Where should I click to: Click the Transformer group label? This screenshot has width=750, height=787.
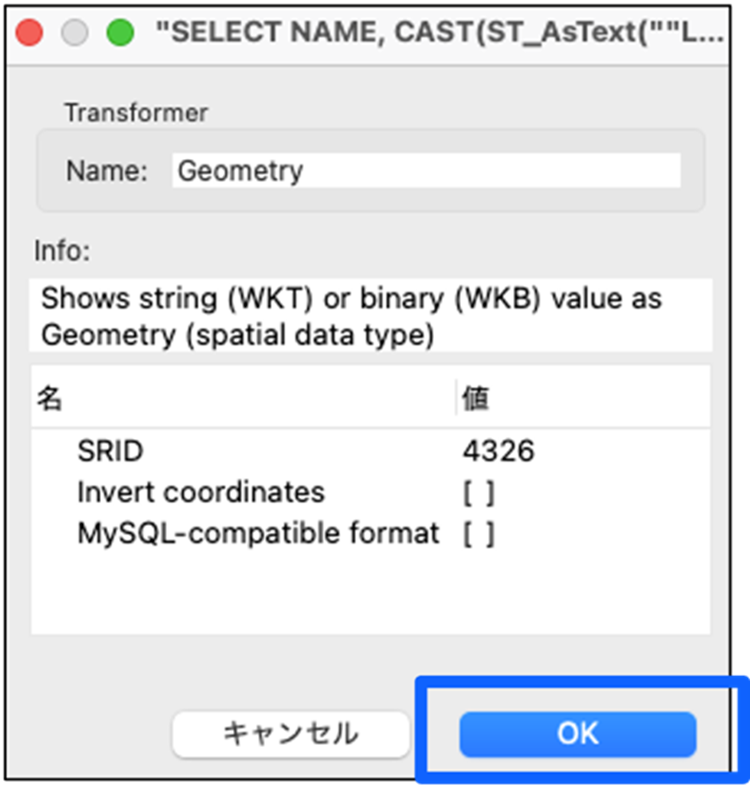pos(136,113)
